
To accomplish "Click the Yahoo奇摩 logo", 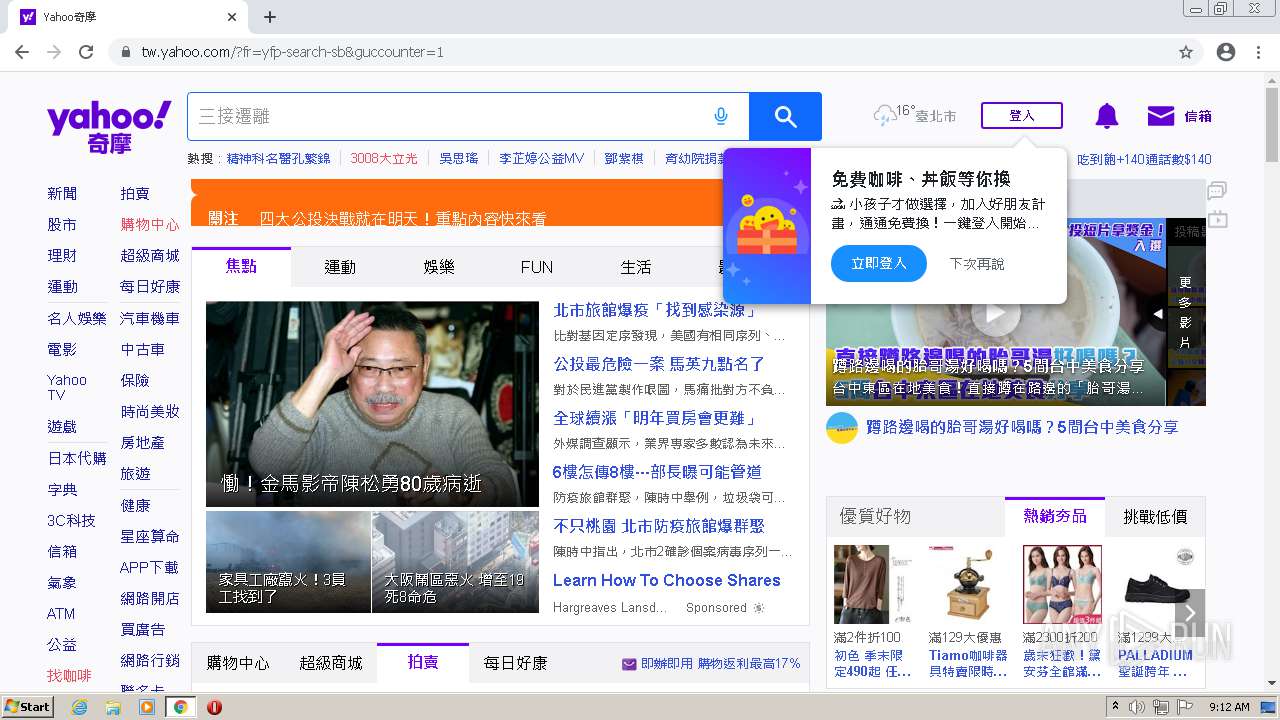I will [109, 127].
